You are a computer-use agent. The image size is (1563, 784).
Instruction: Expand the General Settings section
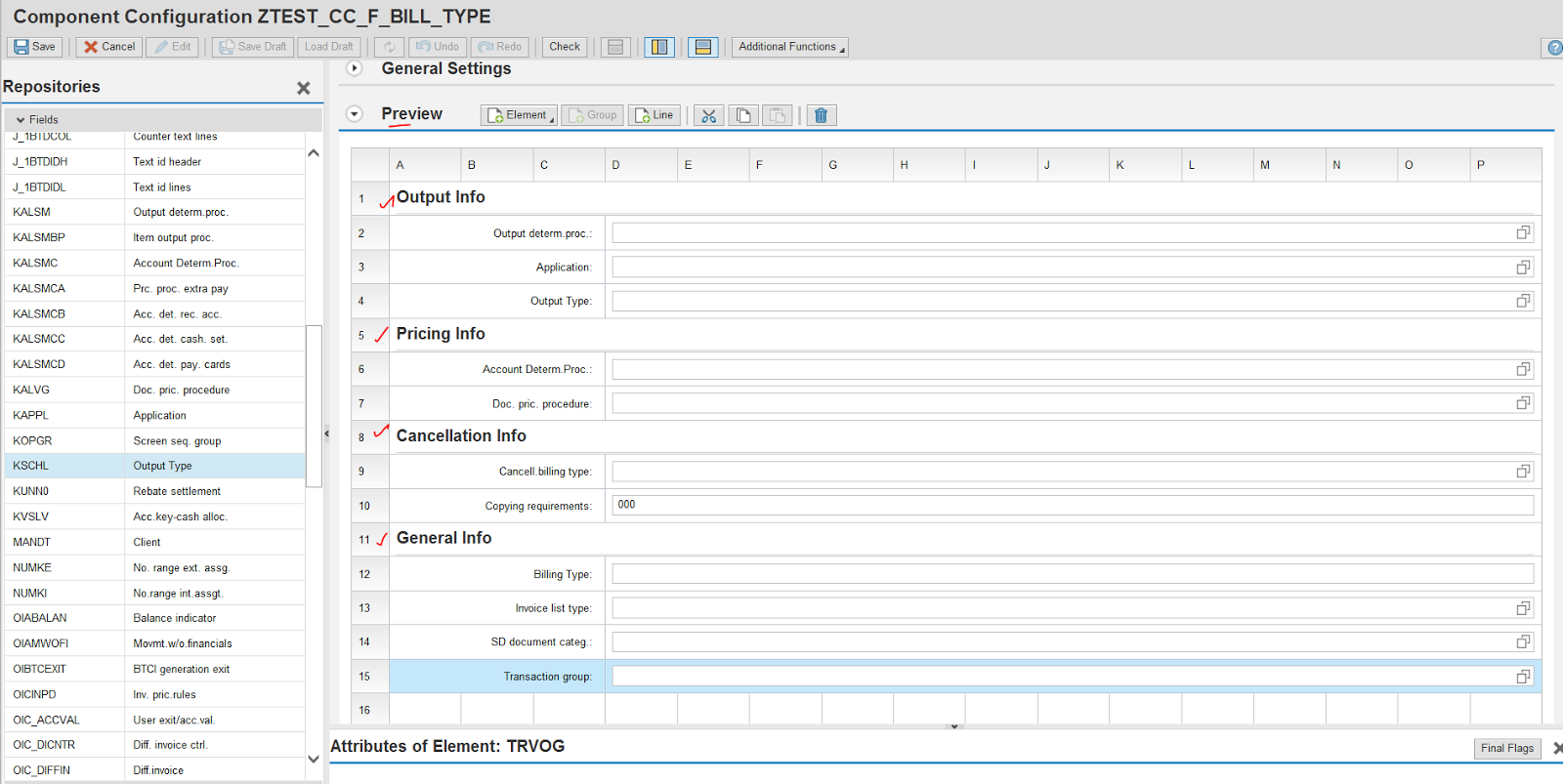tap(355, 68)
